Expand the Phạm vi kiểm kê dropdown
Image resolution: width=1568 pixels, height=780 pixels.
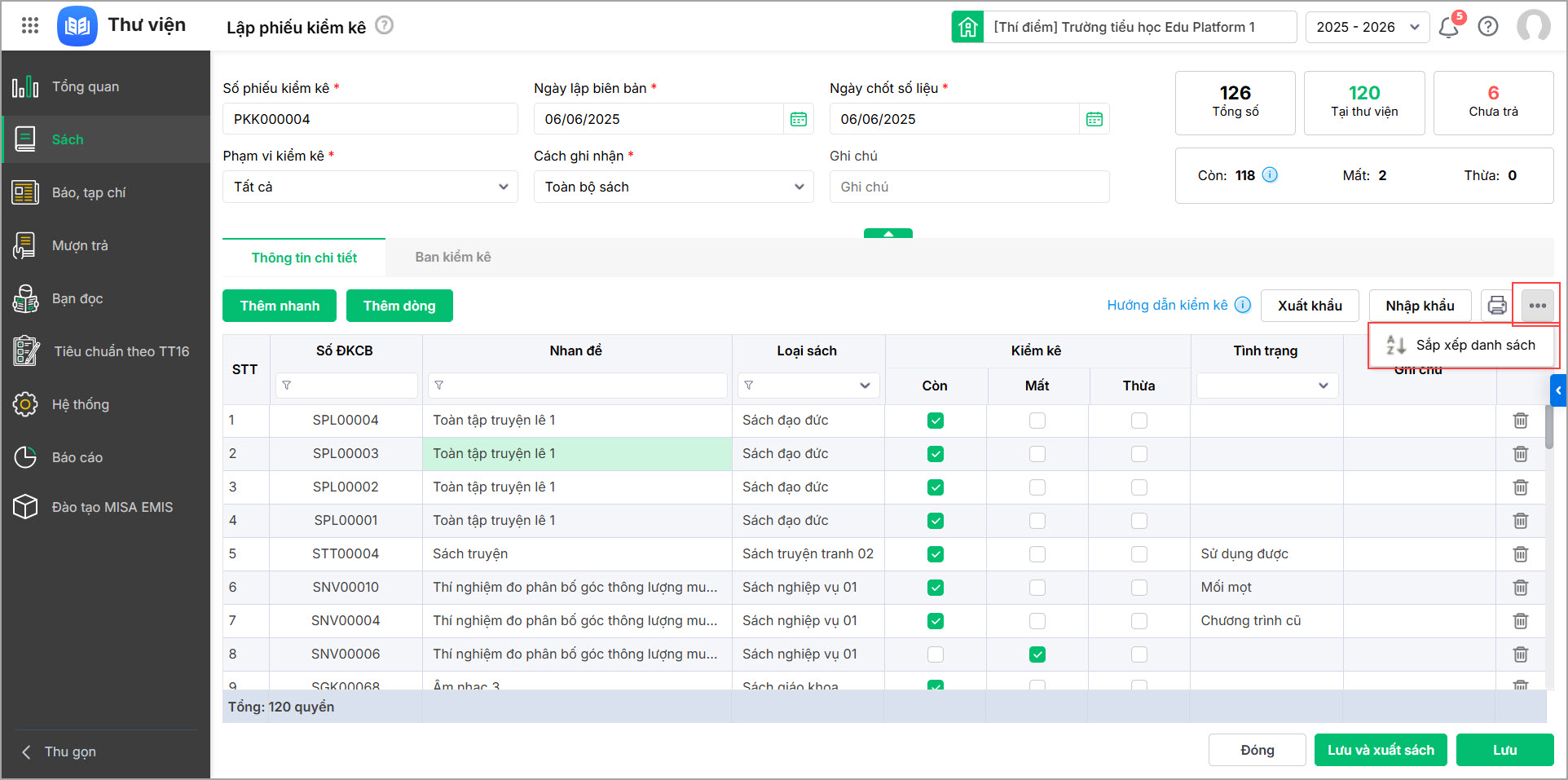tap(370, 187)
